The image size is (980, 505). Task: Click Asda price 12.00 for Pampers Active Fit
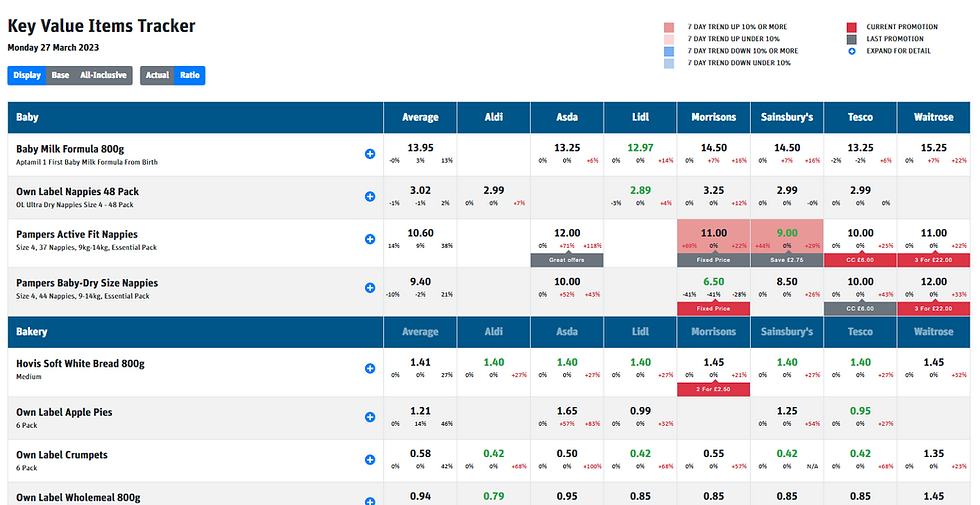(567, 233)
